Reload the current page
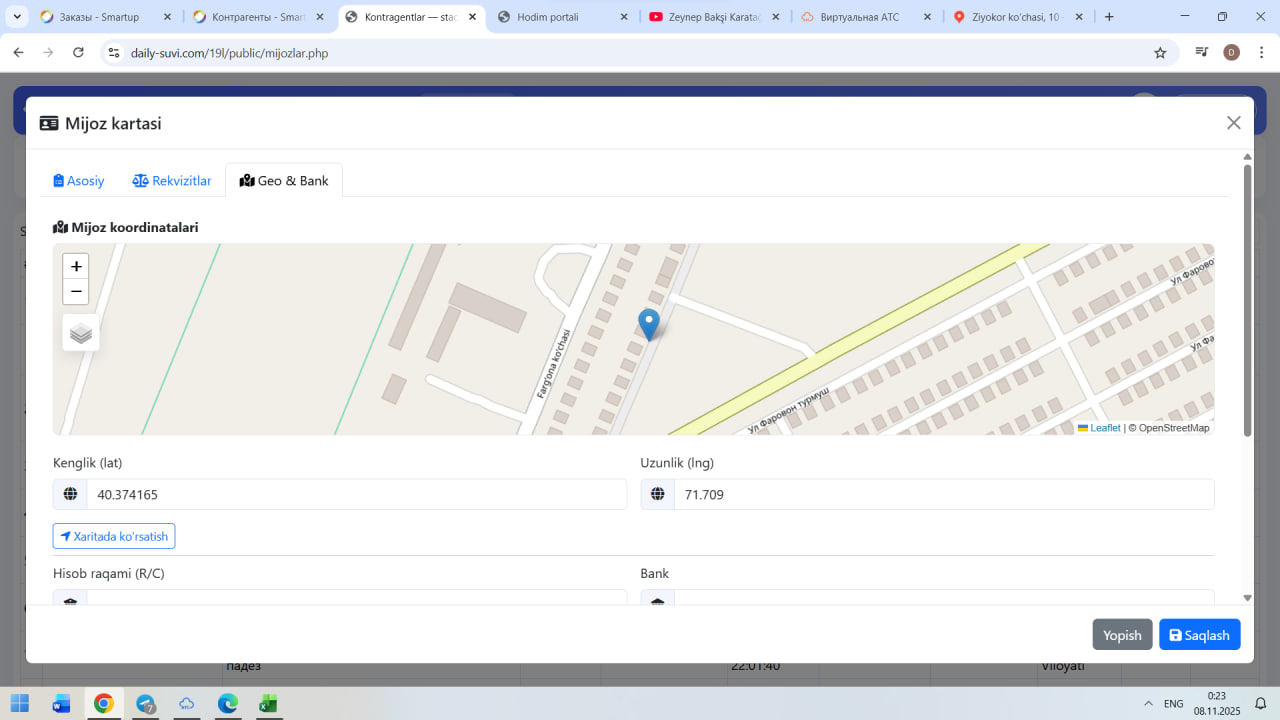 point(79,53)
